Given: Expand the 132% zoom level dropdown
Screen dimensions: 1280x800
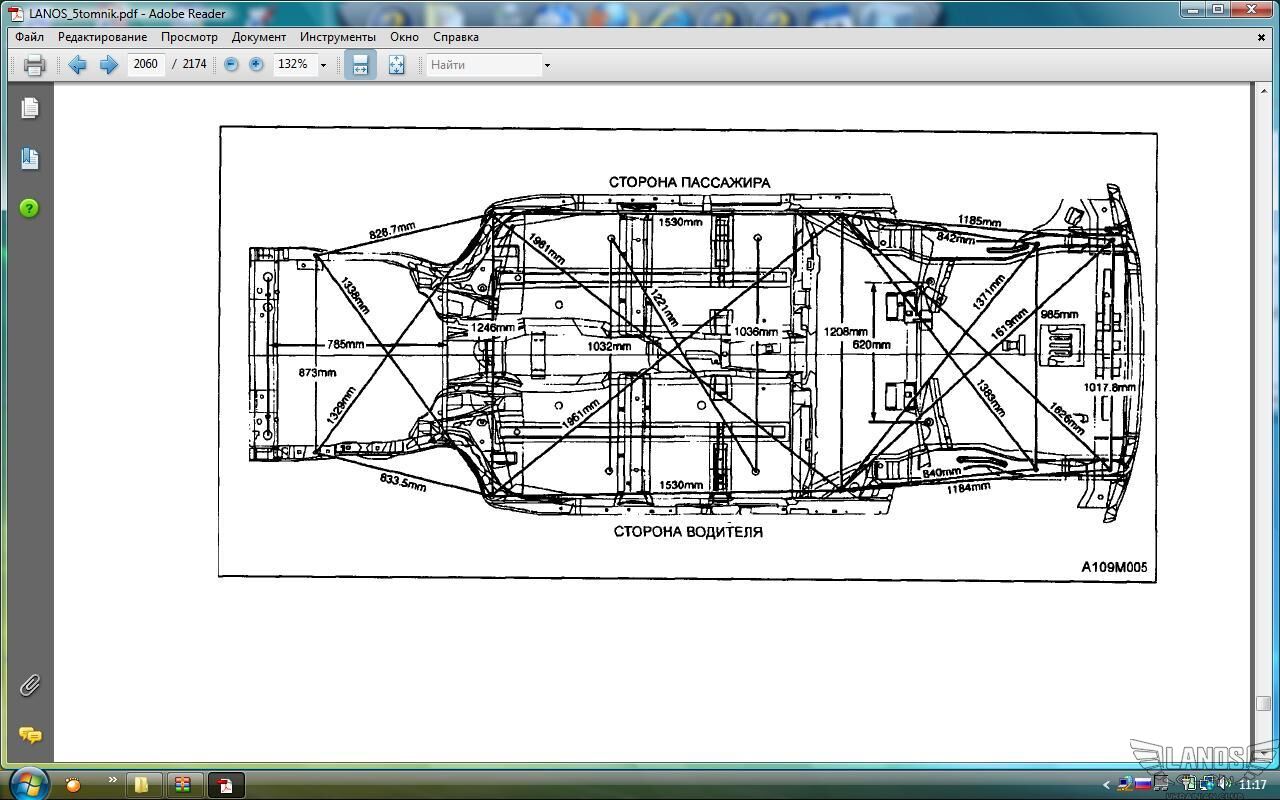Looking at the screenshot, I should click(x=323, y=65).
